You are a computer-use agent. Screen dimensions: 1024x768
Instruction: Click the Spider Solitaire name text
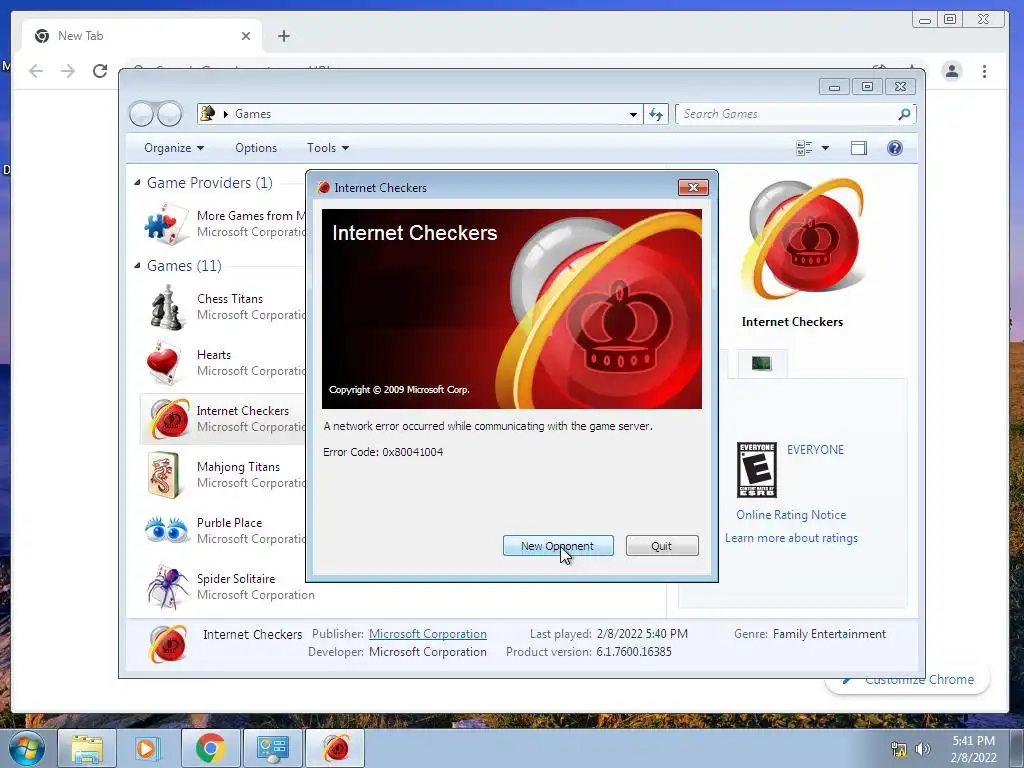click(236, 579)
